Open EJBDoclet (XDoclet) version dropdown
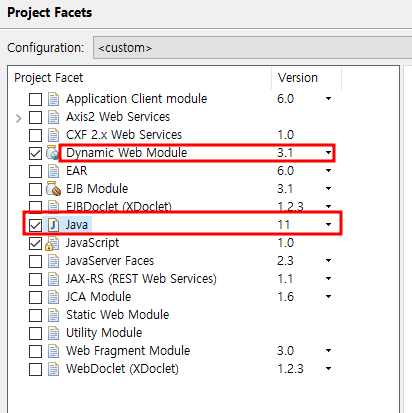 coord(328,207)
